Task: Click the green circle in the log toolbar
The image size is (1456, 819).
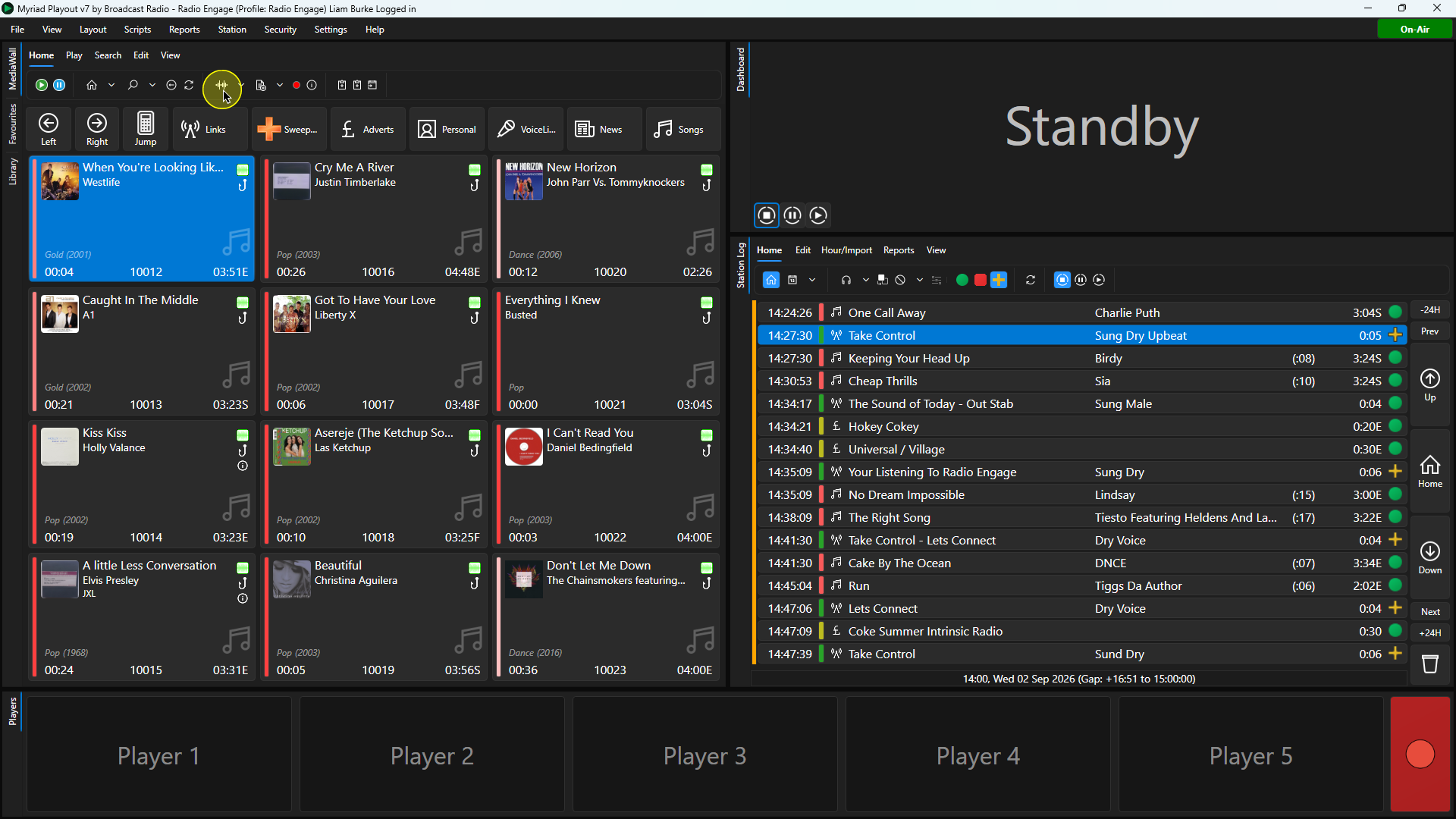Action: coord(962,280)
